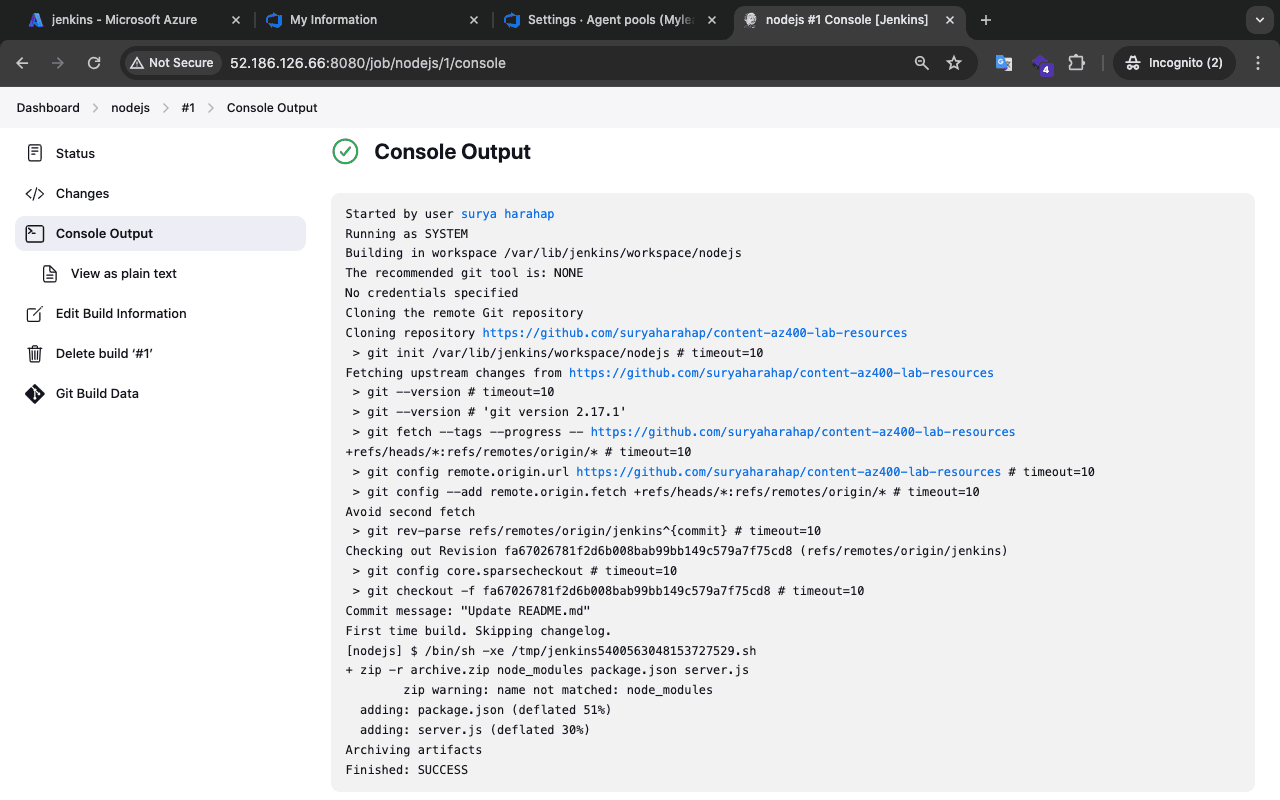The height and width of the screenshot is (800, 1280).
Task: Open the link after Fetching upstream changes from
Action: pyautogui.click(x=781, y=372)
